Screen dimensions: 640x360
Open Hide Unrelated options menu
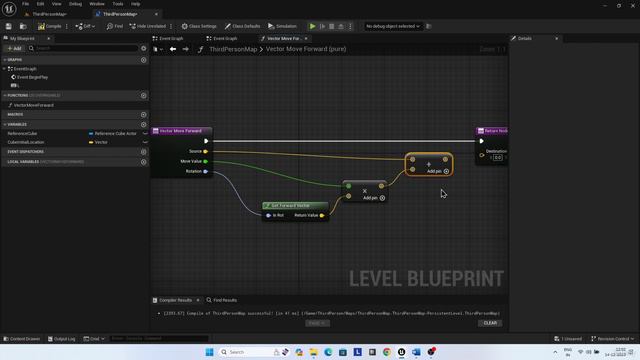171,26
